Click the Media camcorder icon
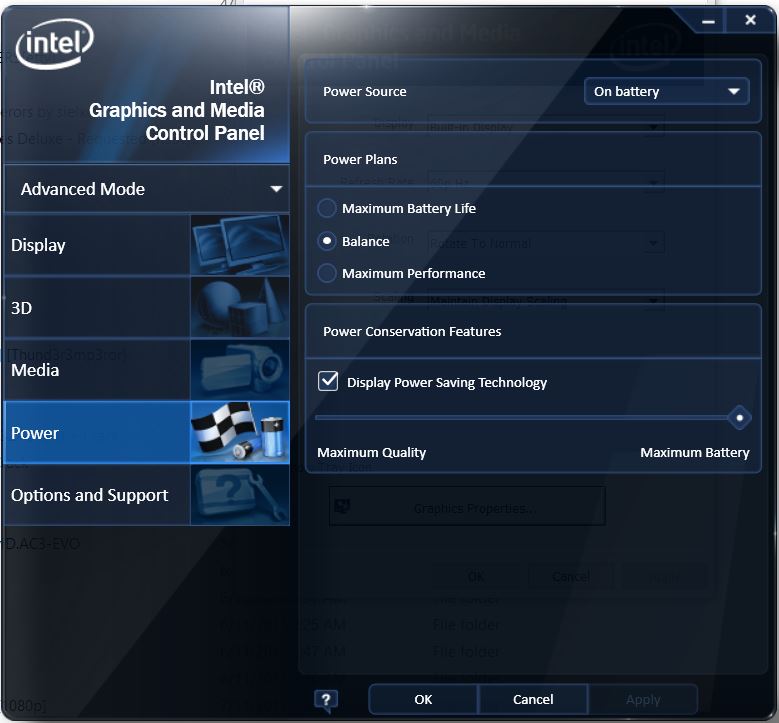The height and width of the screenshot is (723, 779). (240, 370)
